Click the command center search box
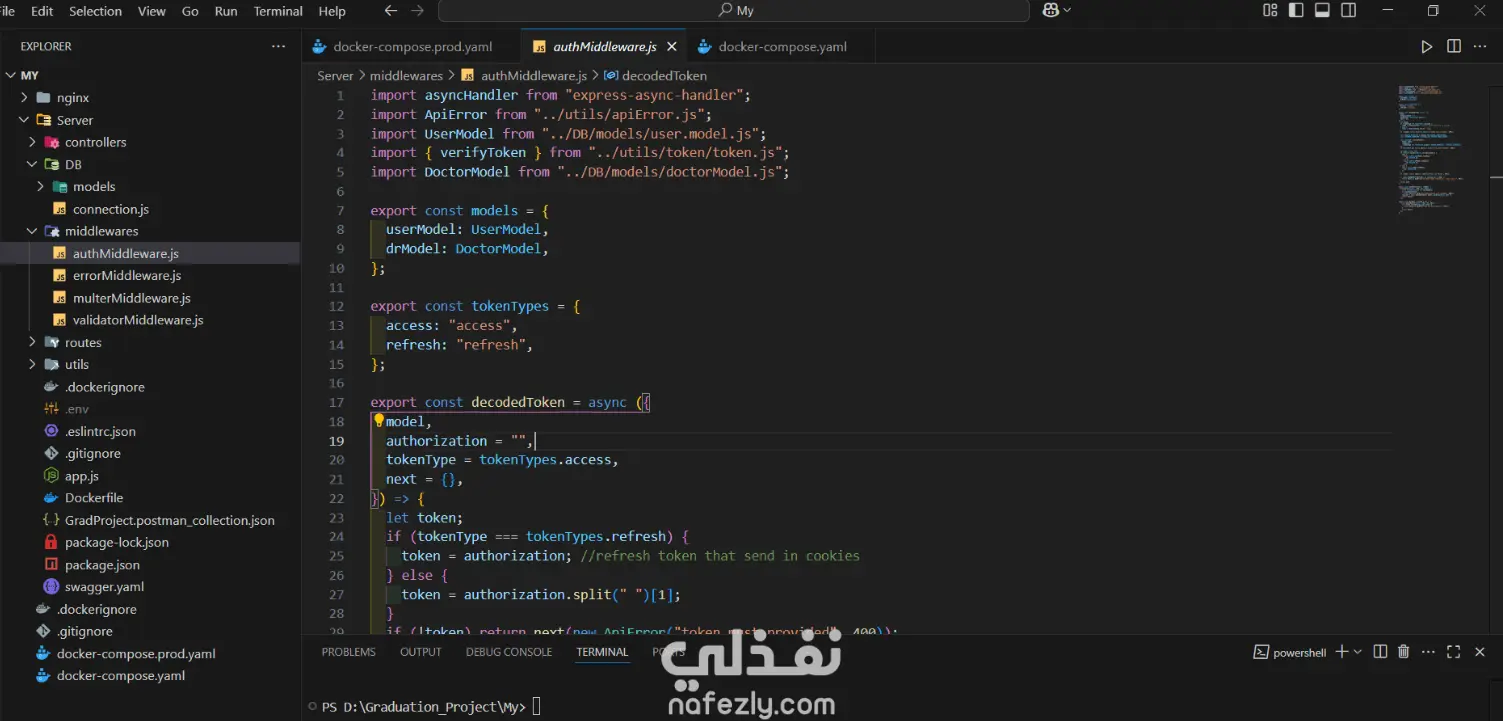The width and height of the screenshot is (1503, 721). pos(733,10)
